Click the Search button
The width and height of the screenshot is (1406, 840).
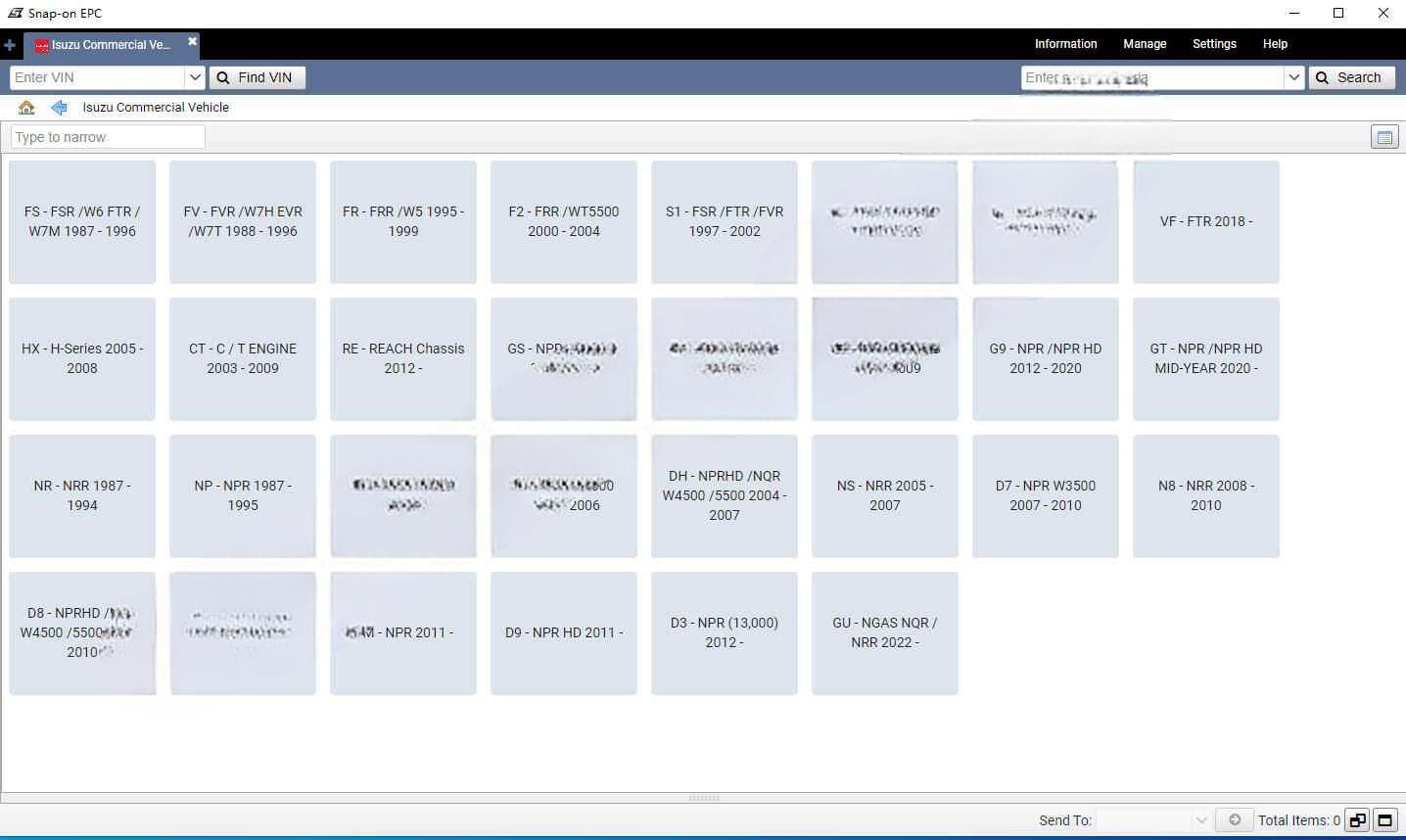point(1351,77)
